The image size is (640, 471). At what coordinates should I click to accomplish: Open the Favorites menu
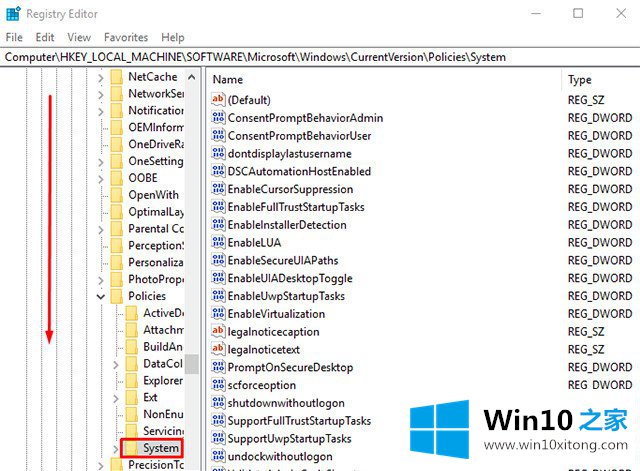coord(126,38)
